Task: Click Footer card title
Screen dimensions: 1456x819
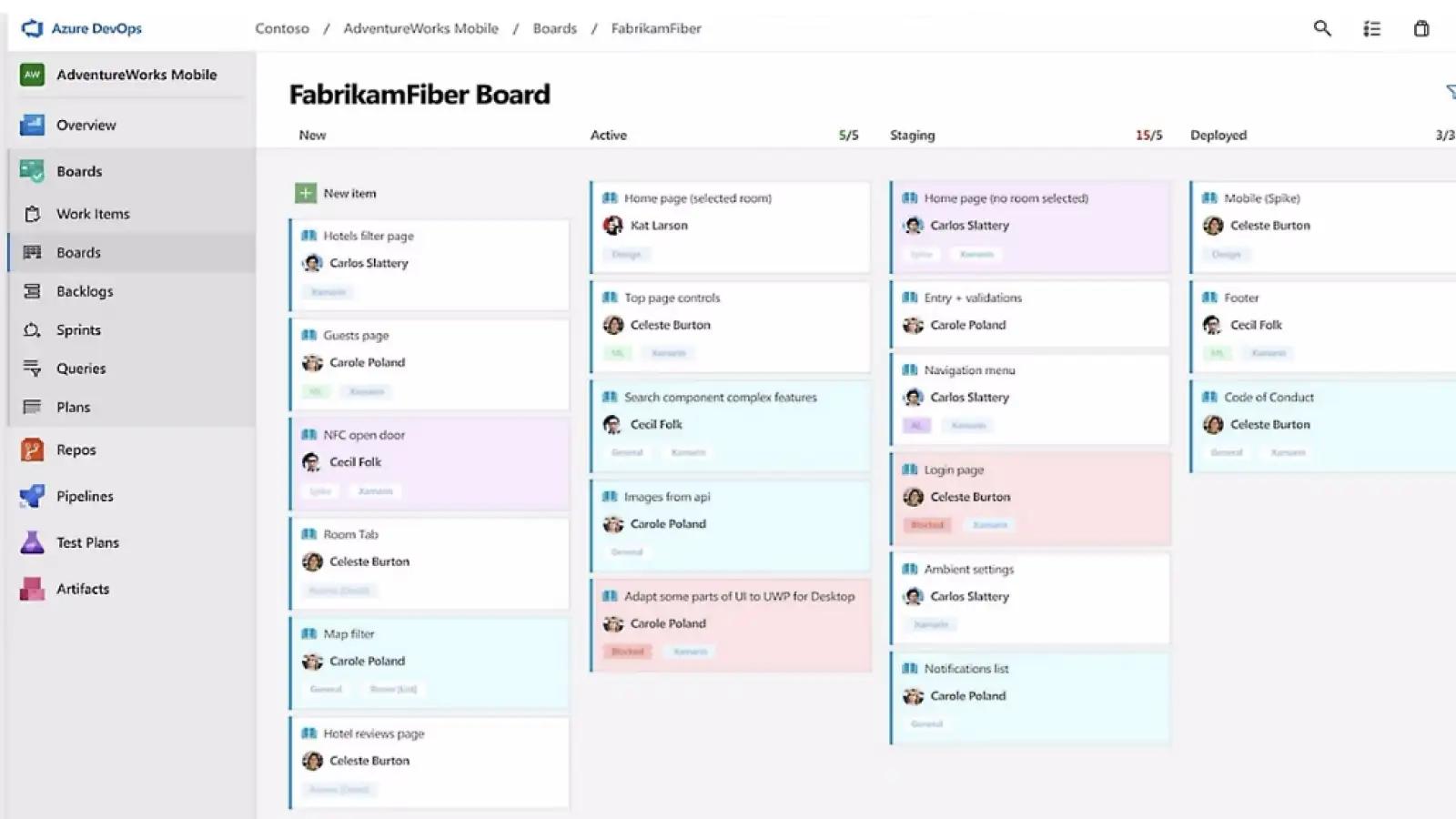Action: tap(1241, 298)
